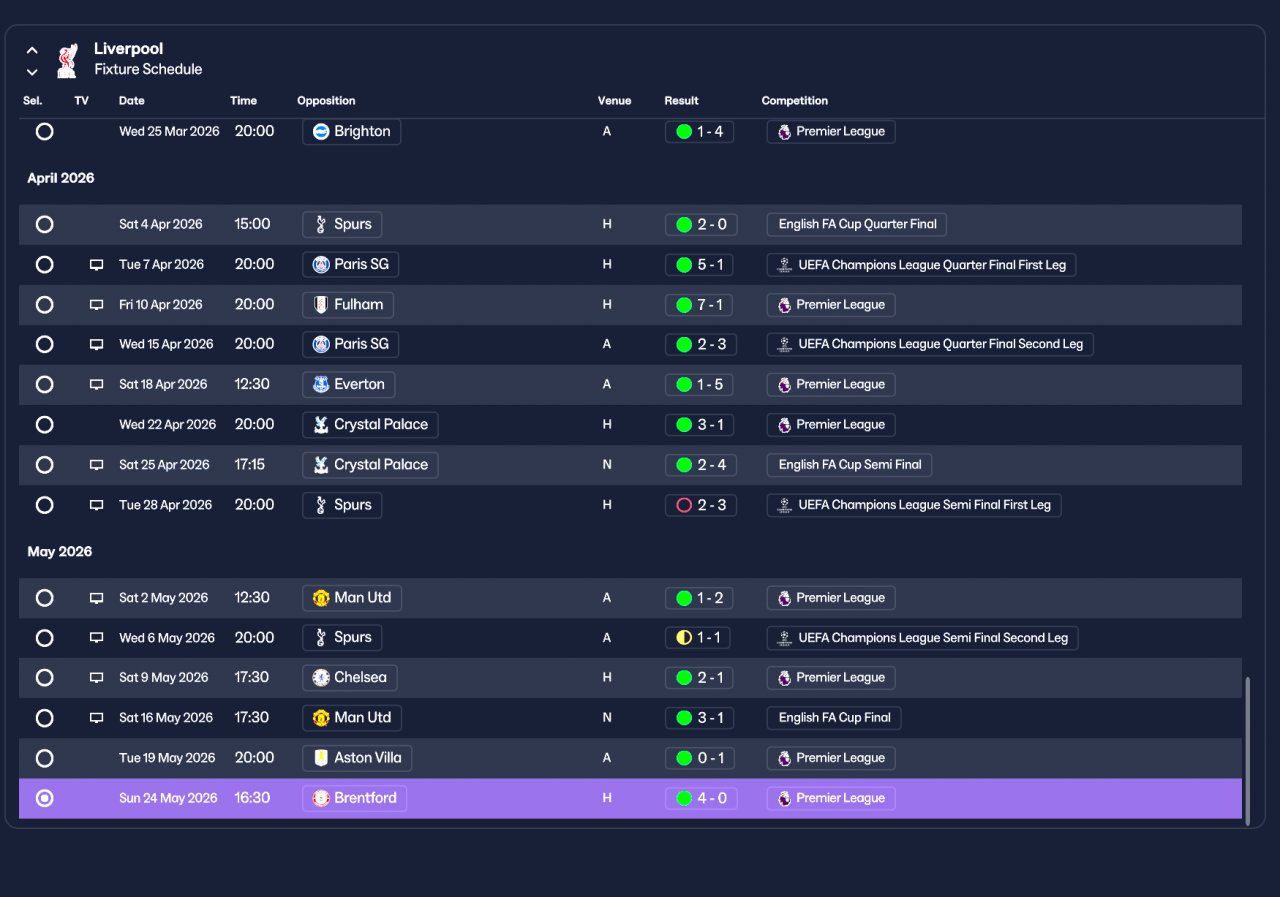The width and height of the screenshot is (1280, 897).
Task: Click the Everton club badge icon
Action: (321, 385)
